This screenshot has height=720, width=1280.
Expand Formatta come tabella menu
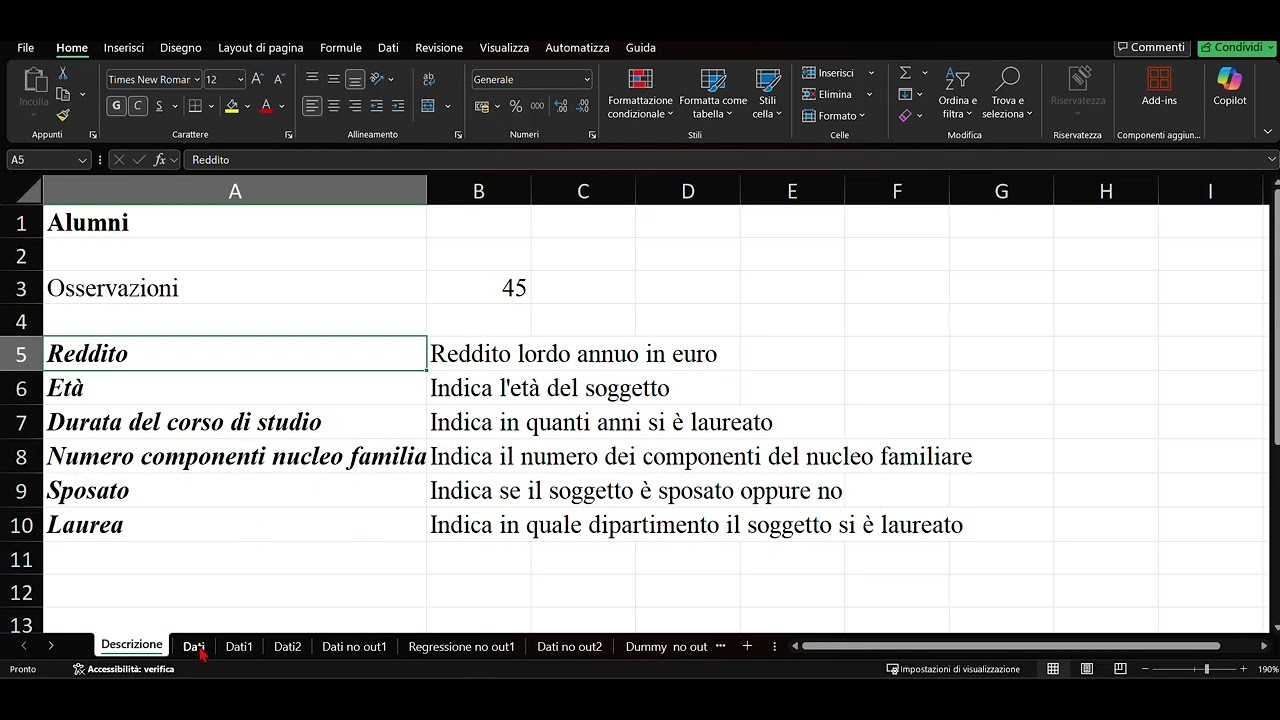713,94
